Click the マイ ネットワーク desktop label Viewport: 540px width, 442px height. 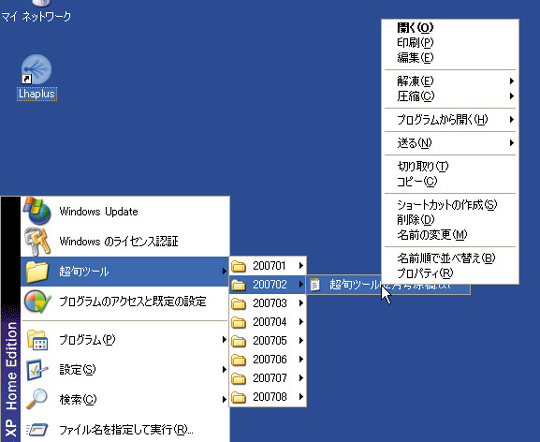(x=36, y=17)
